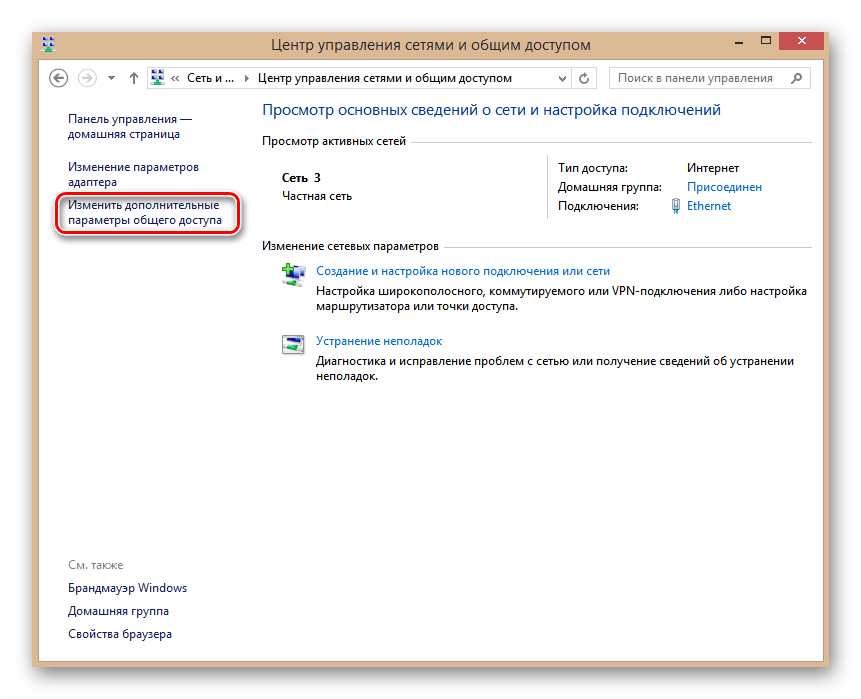Click the 'Поиск в панели управления' search field
Screen dimensions: 861x699
(697, 78)
